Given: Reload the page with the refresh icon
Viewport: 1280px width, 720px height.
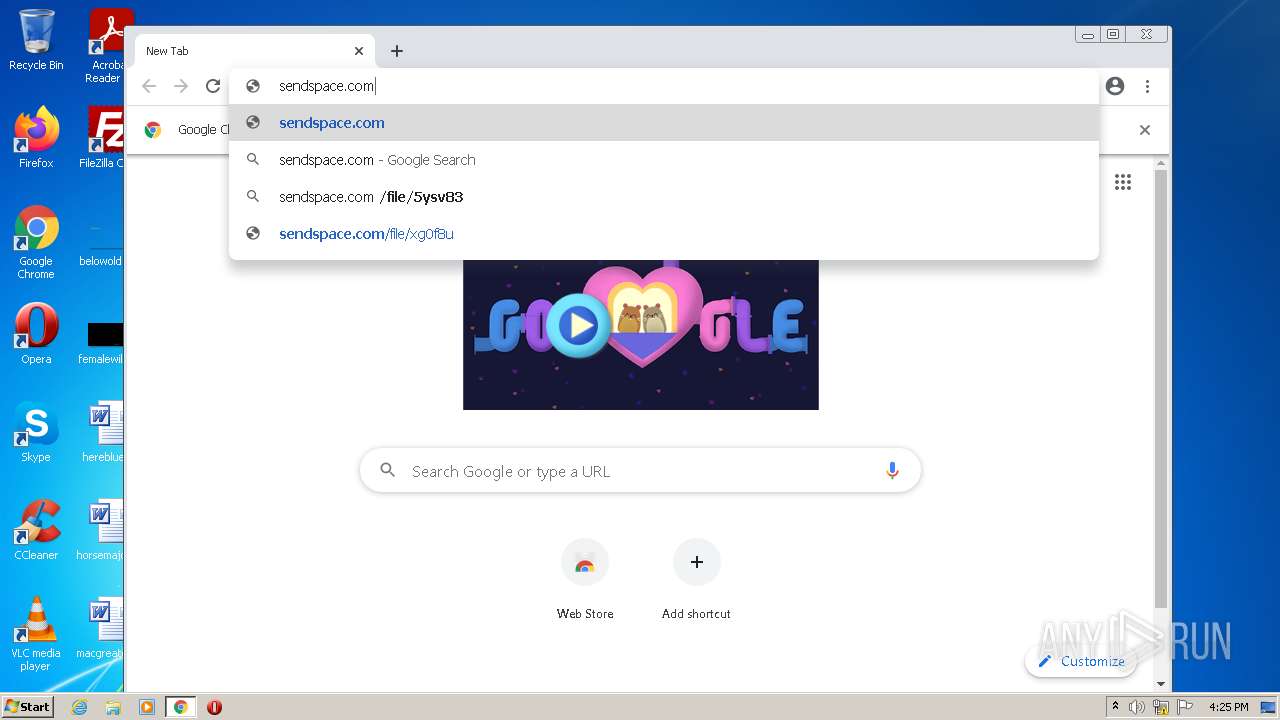Looking at the screenshot, I should coord(213,86).
